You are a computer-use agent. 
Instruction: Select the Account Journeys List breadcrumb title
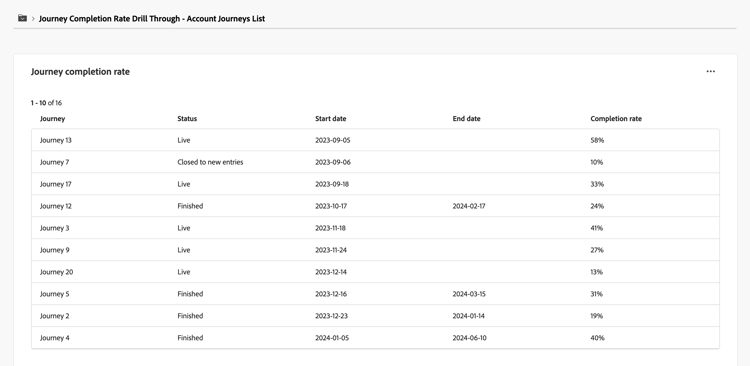pos(152,19)
